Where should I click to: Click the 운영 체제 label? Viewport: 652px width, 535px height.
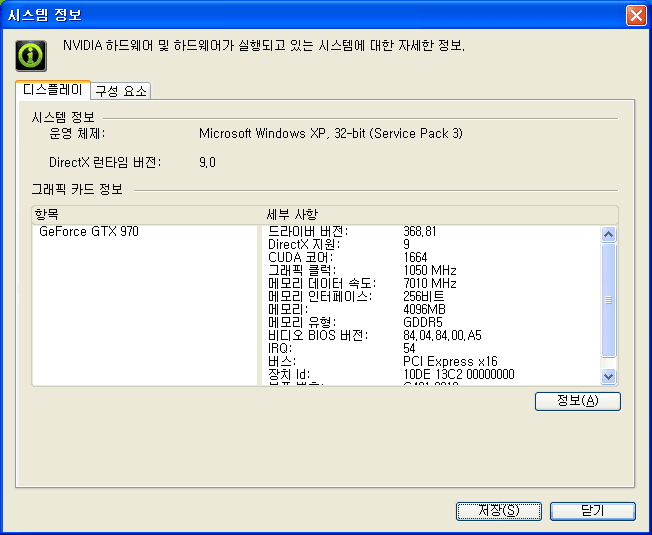click(77, 133)
